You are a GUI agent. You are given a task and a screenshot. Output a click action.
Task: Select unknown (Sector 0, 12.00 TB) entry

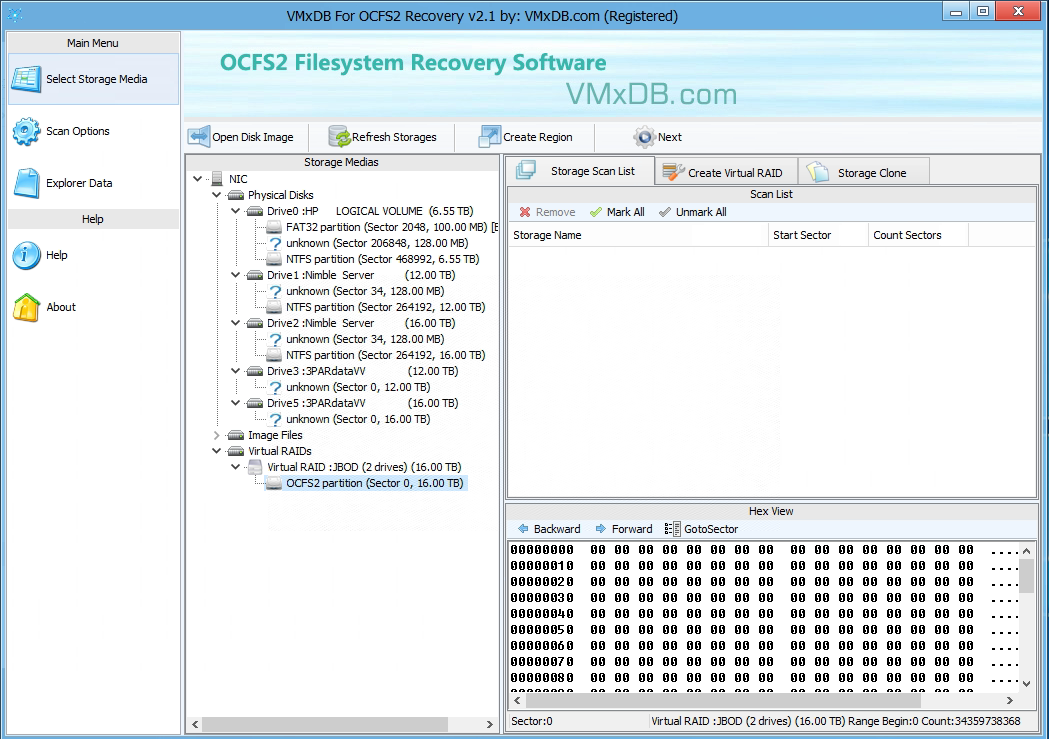(358, 387)
